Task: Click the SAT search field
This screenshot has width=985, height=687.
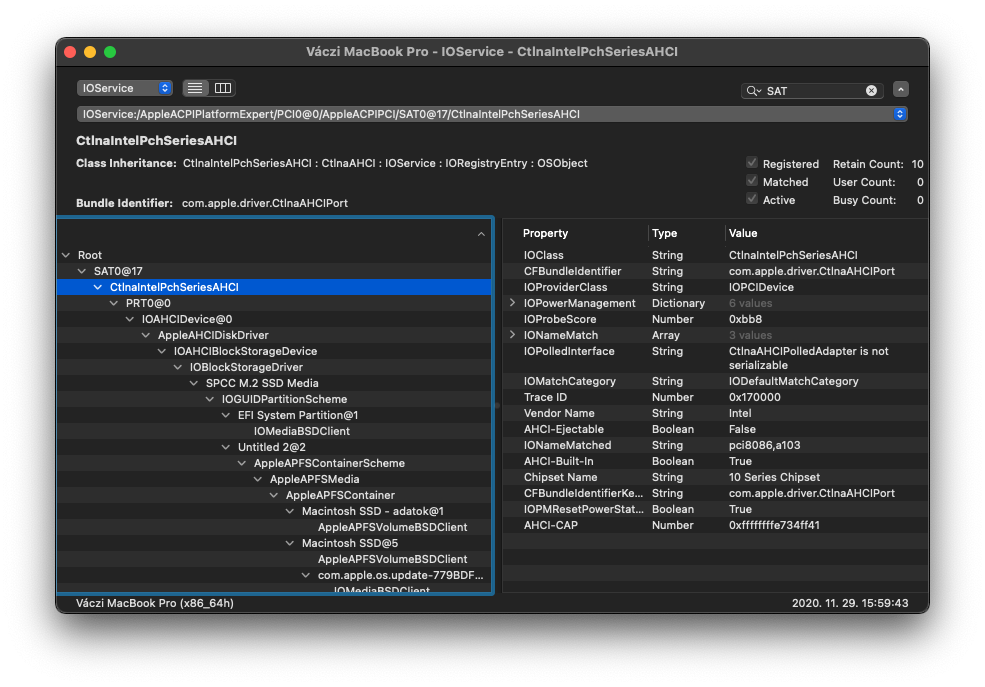Action: 812,90
